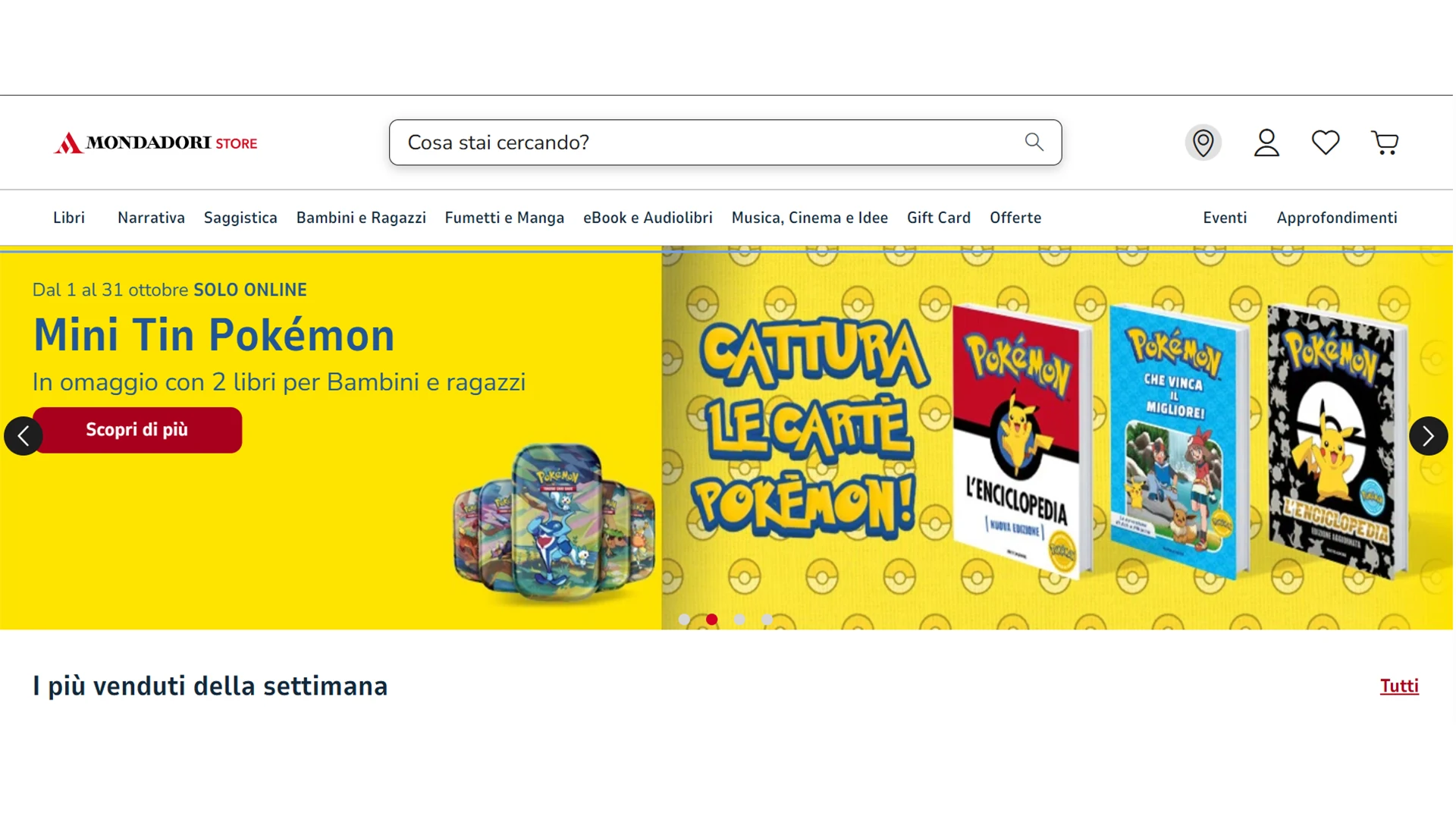Select the first carousel dot indicator

tap(684, 620)
